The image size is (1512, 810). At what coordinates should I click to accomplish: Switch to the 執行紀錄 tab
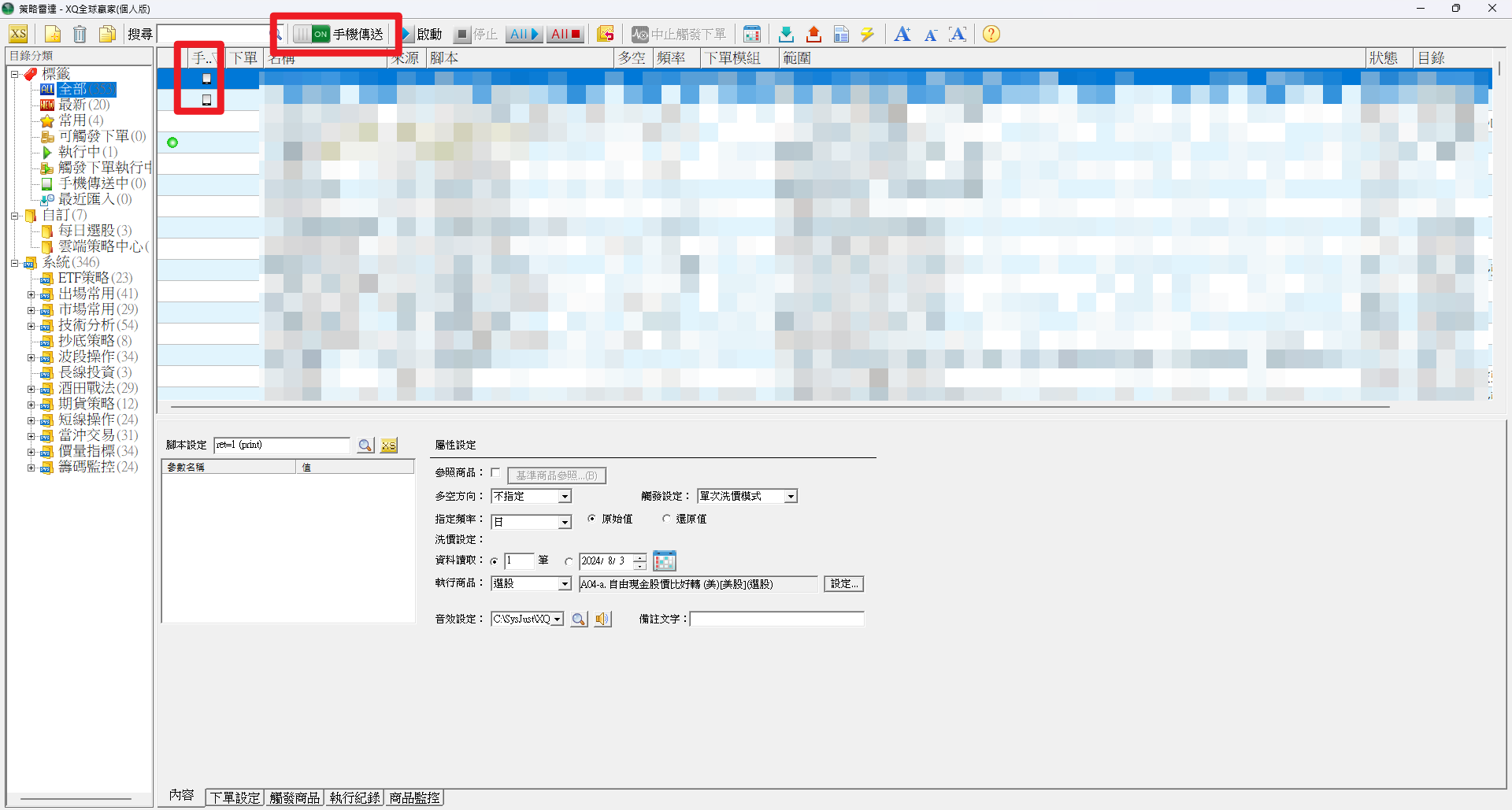[x=354, y=798]
